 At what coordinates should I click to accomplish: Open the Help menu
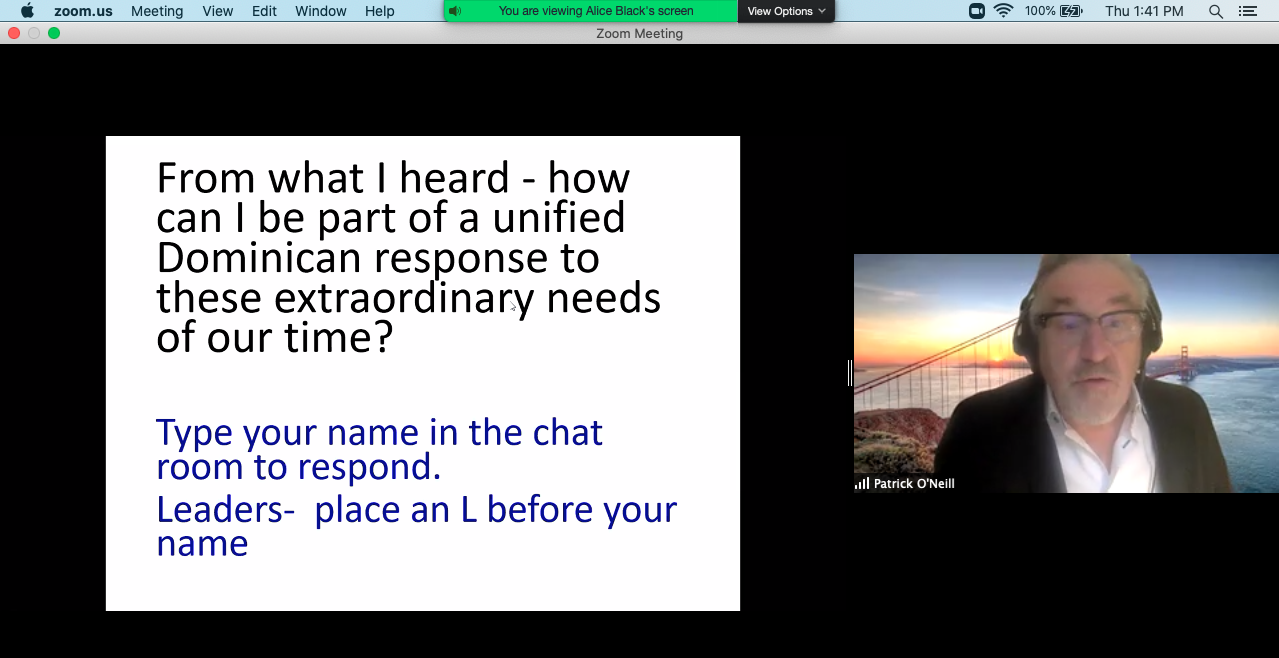(x=380, y=11)
